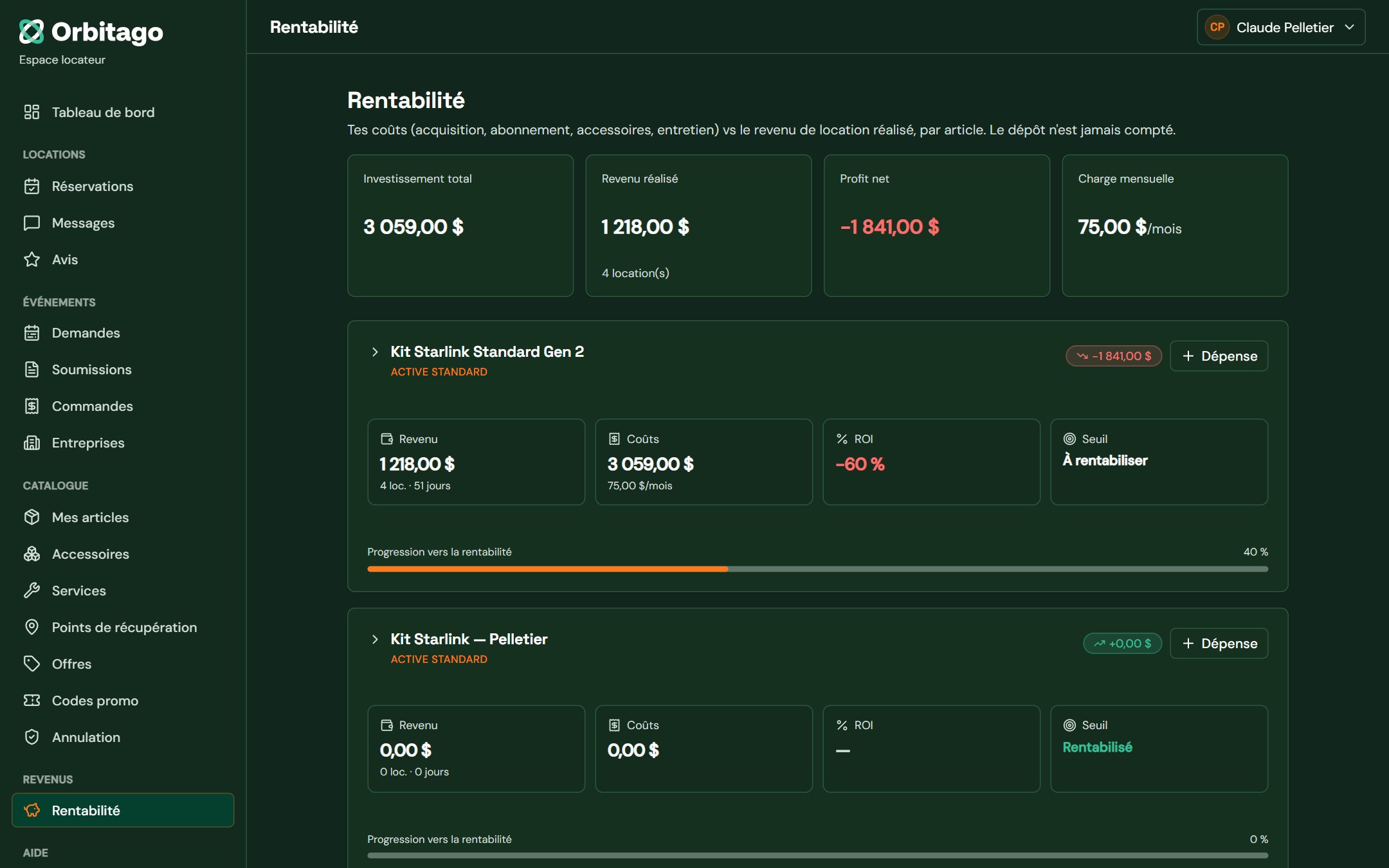The width and height of the screenshot is (1389, 868).
Task: Click the Annulation shield icon
Action: coord(32,737)
